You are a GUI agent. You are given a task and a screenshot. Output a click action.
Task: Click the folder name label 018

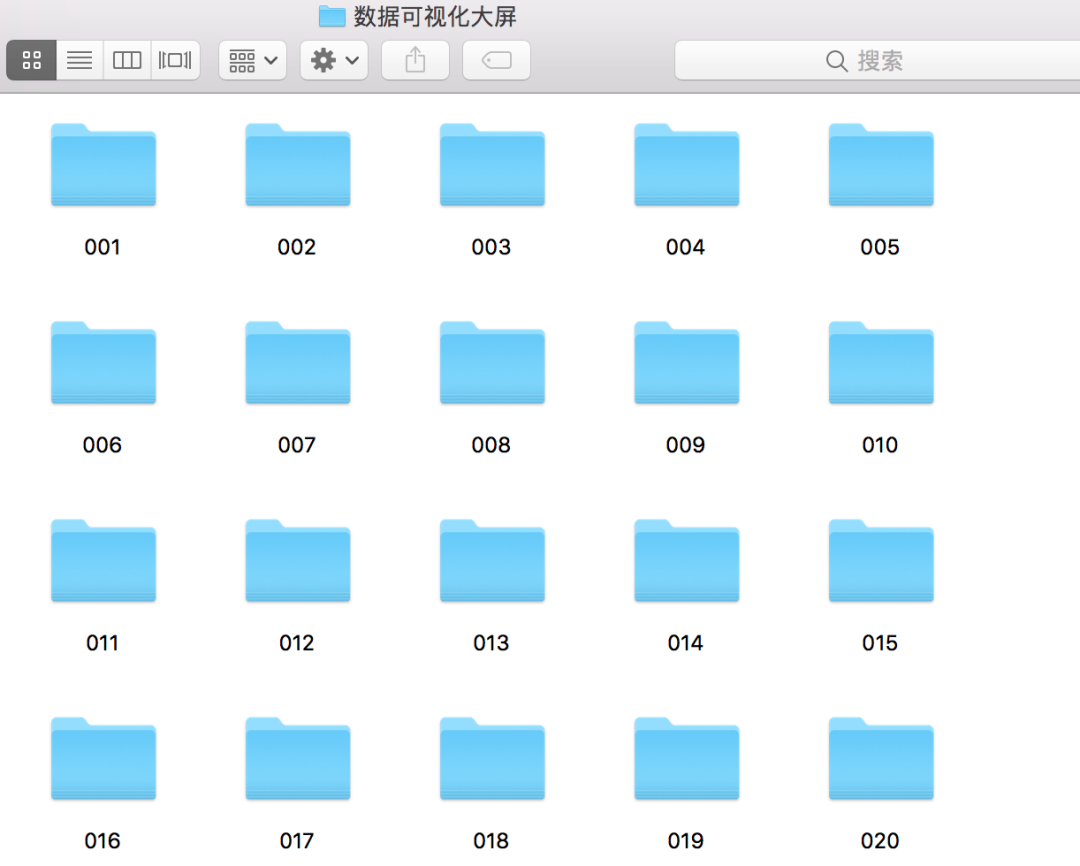click(491, 841)
